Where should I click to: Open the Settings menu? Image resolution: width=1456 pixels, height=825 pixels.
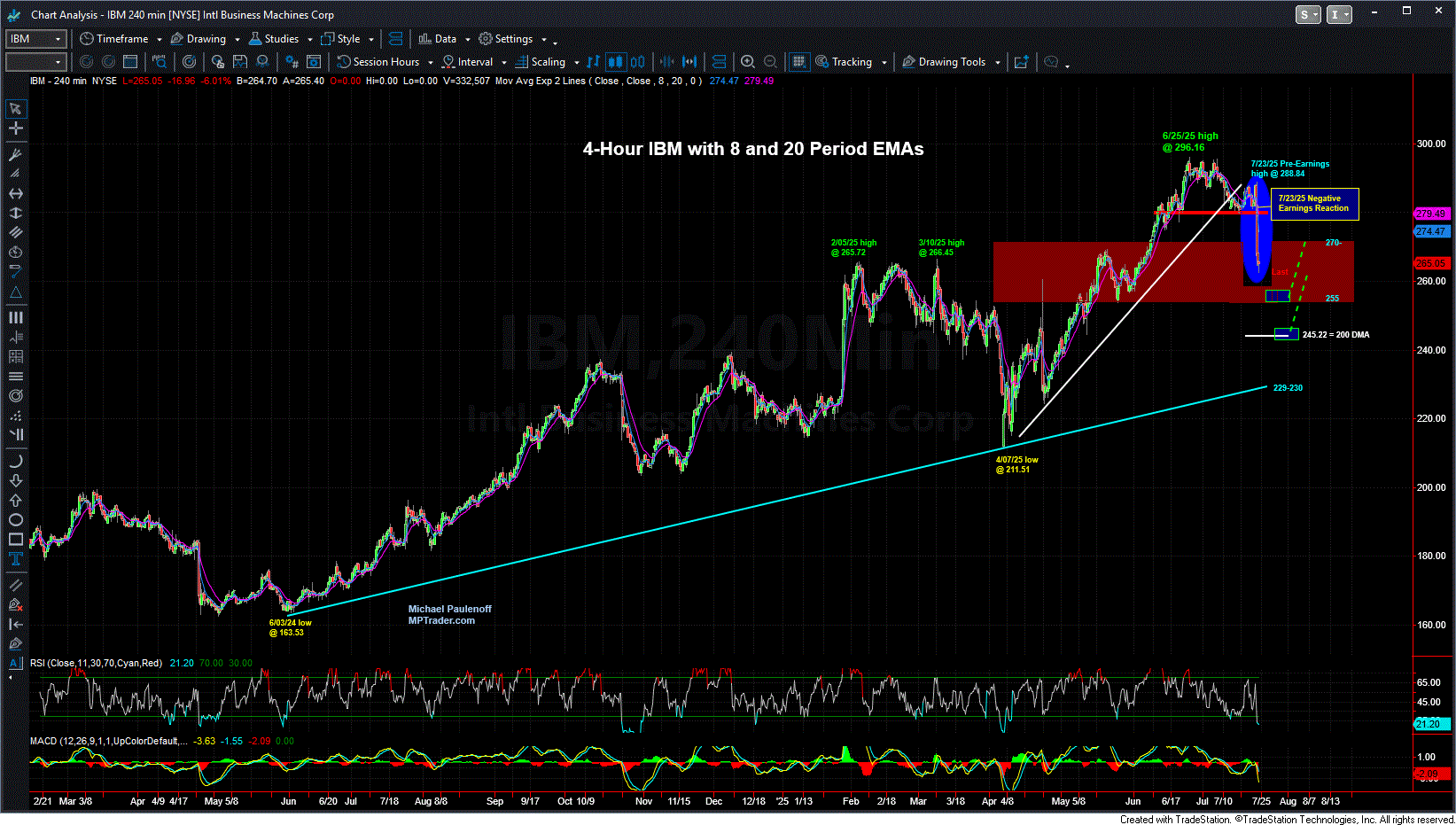(506, 39)
